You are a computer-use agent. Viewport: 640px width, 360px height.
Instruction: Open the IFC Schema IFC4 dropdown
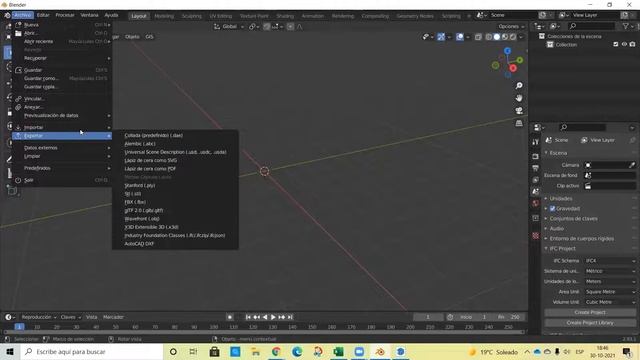point(610,261)
